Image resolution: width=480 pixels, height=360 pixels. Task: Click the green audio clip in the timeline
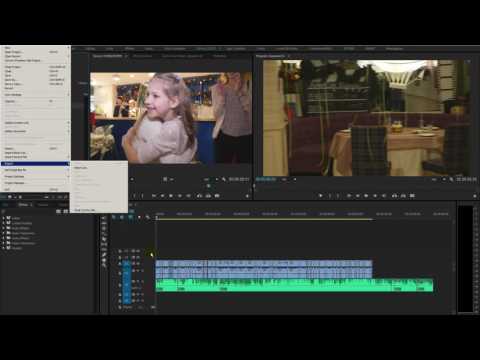pyautogui.click(x=294, y=286)
